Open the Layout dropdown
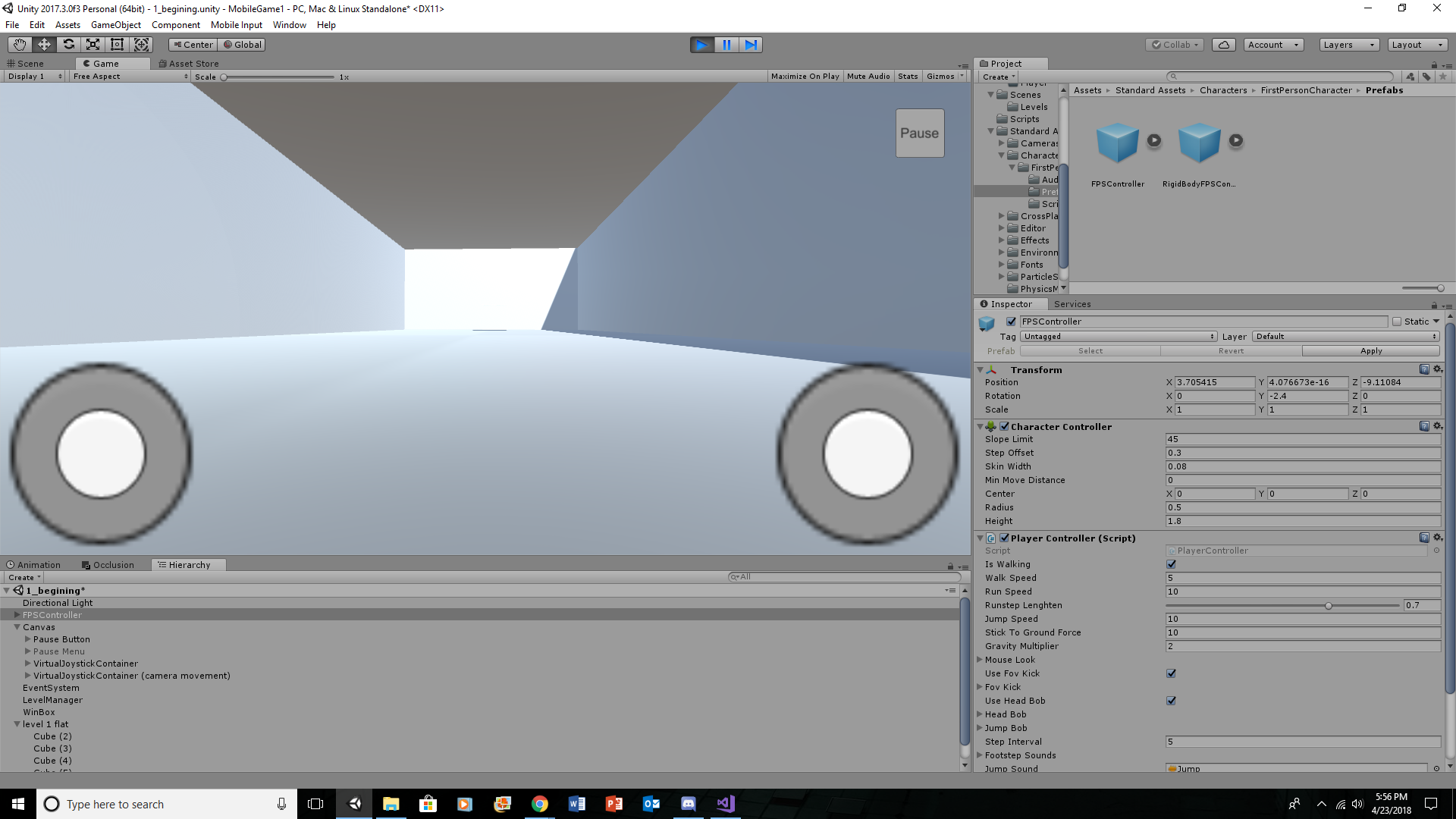Screen dimensions: 1456x819 coord(1417,45)
